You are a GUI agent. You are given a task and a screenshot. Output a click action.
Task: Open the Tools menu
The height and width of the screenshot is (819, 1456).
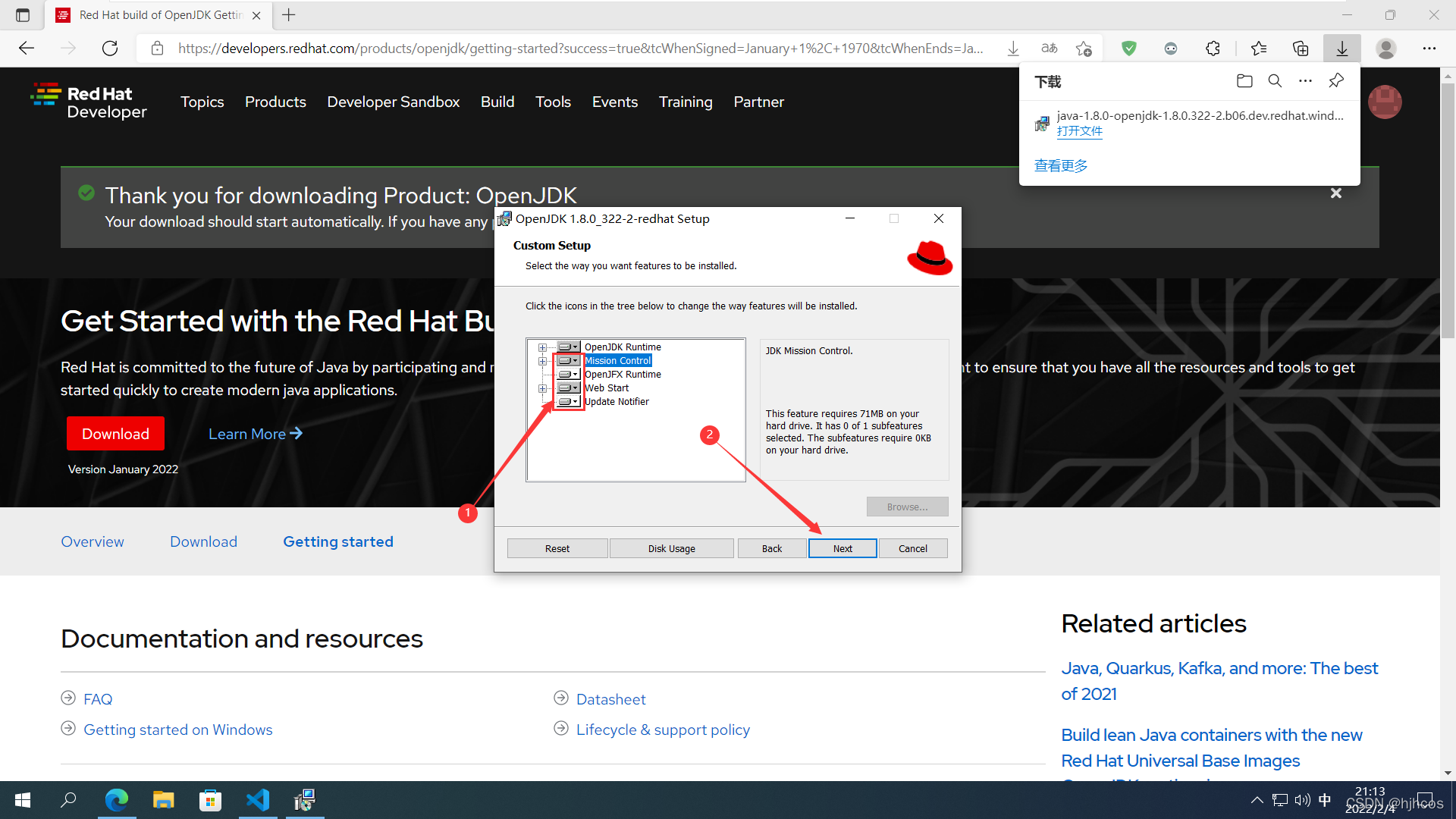[553, 102]
